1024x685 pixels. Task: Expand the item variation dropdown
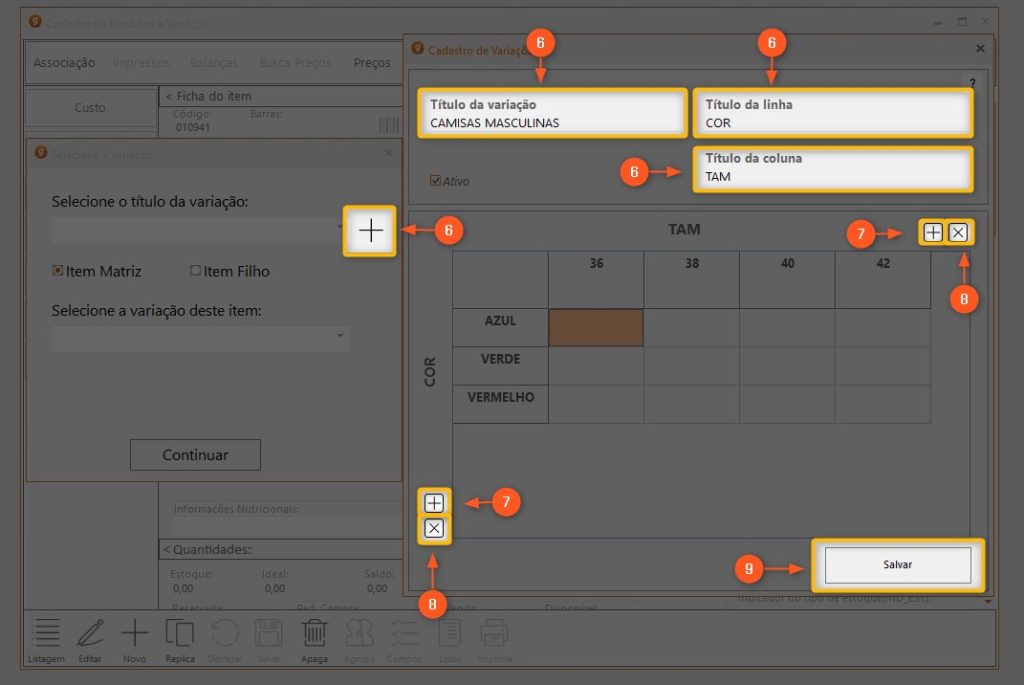200,337
